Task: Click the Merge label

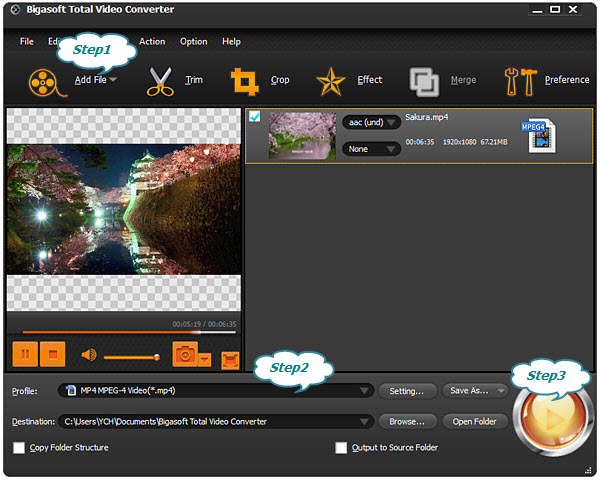Action: point(463,80)
